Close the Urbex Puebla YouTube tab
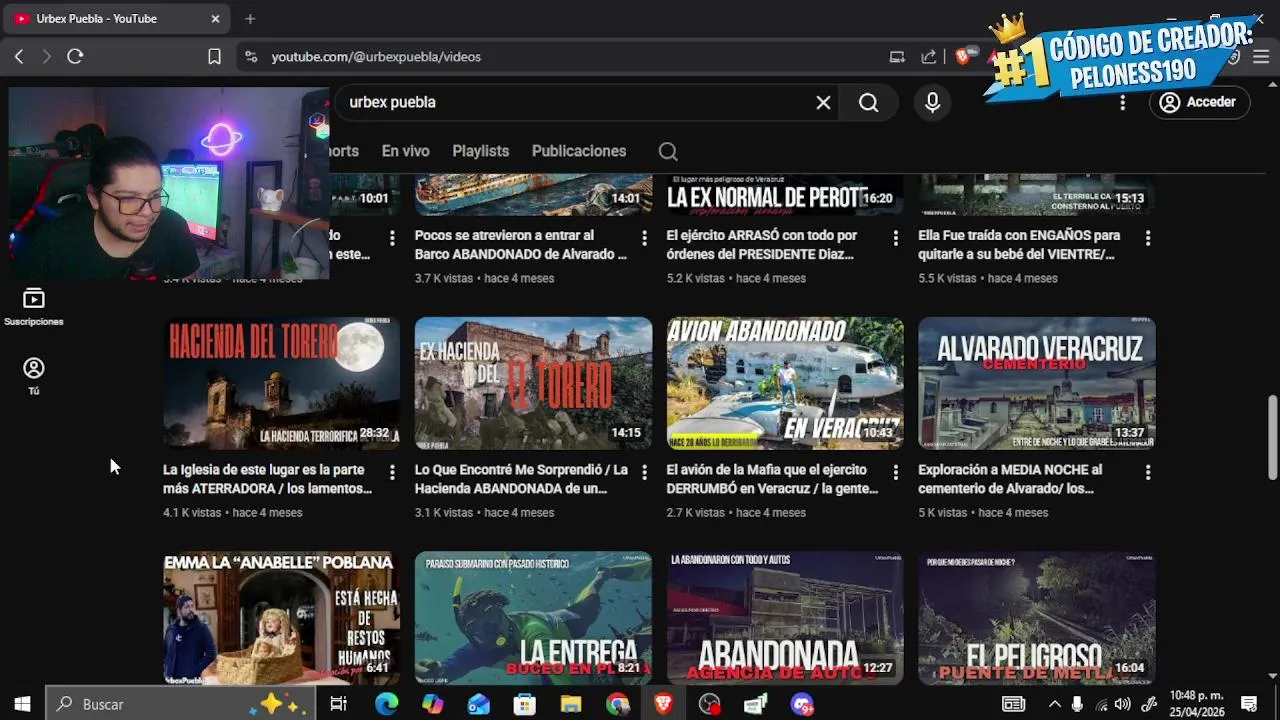 215,18
